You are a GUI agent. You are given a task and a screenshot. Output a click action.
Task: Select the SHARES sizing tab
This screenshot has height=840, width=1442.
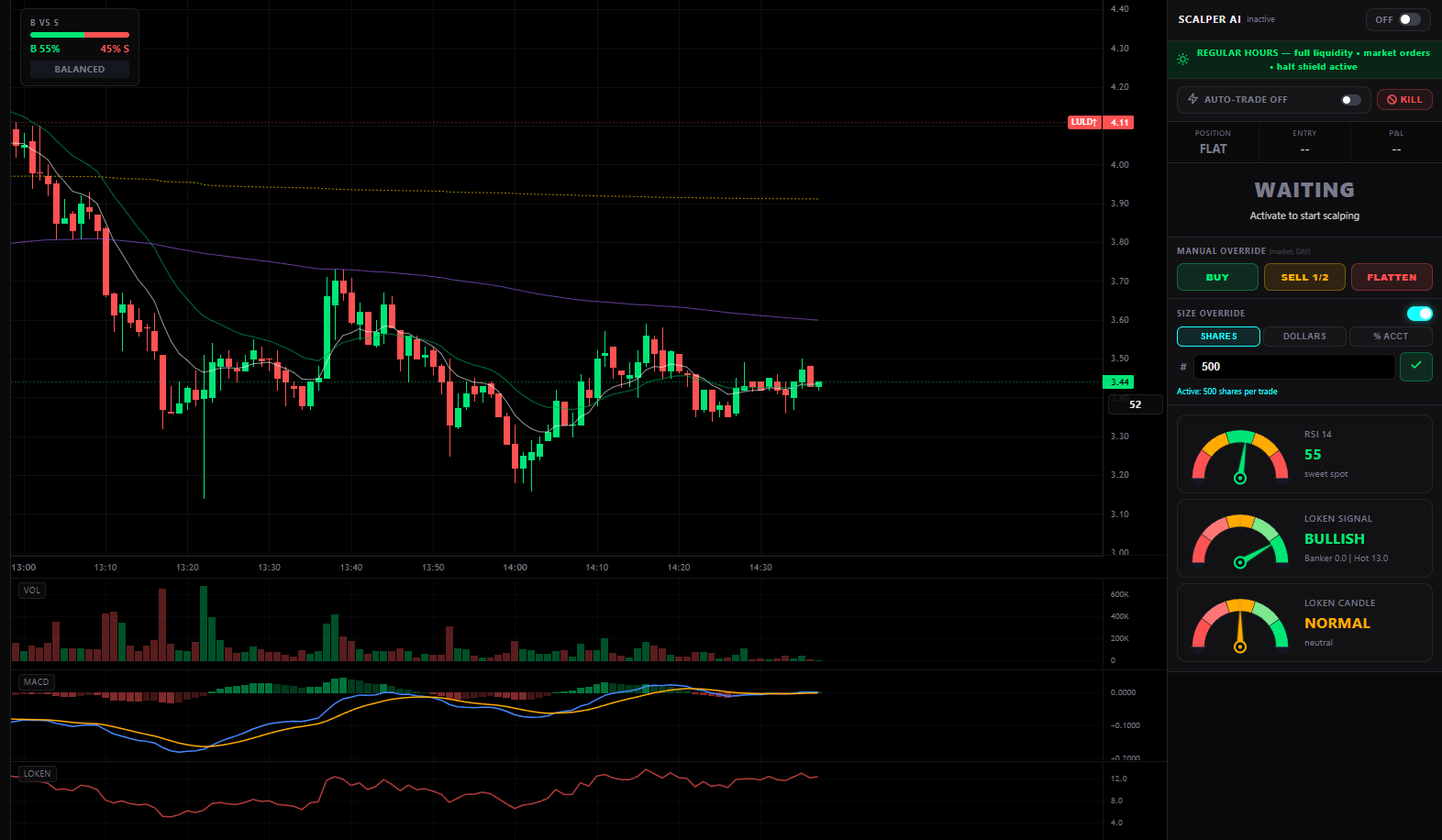coord(1218,337)
